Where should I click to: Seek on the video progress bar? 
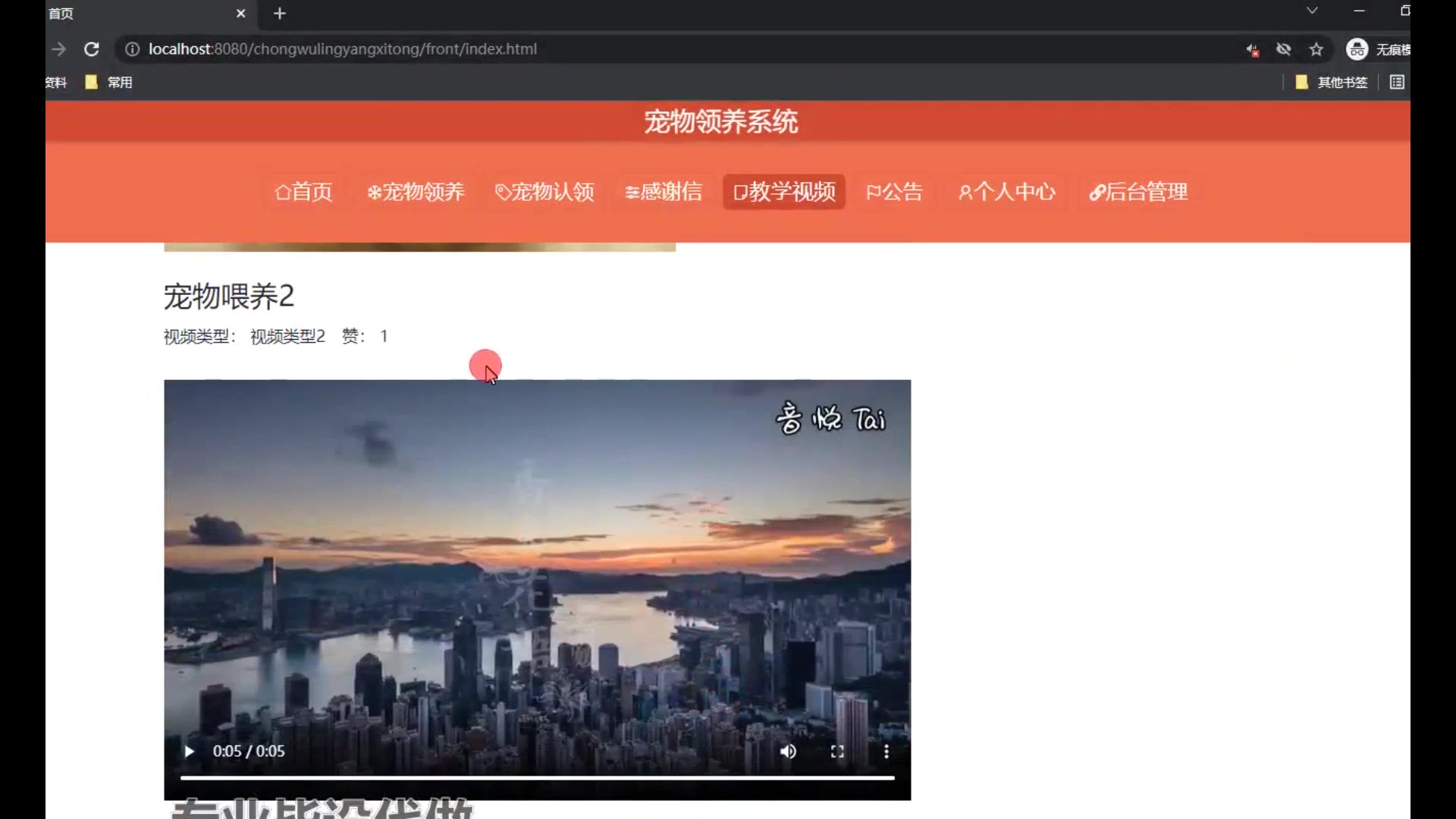pyautogui.click(x=537, y=778)
